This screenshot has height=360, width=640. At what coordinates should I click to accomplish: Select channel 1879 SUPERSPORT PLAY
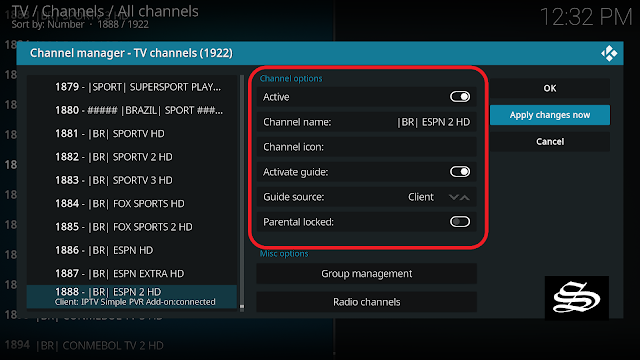tap(132, 87)
